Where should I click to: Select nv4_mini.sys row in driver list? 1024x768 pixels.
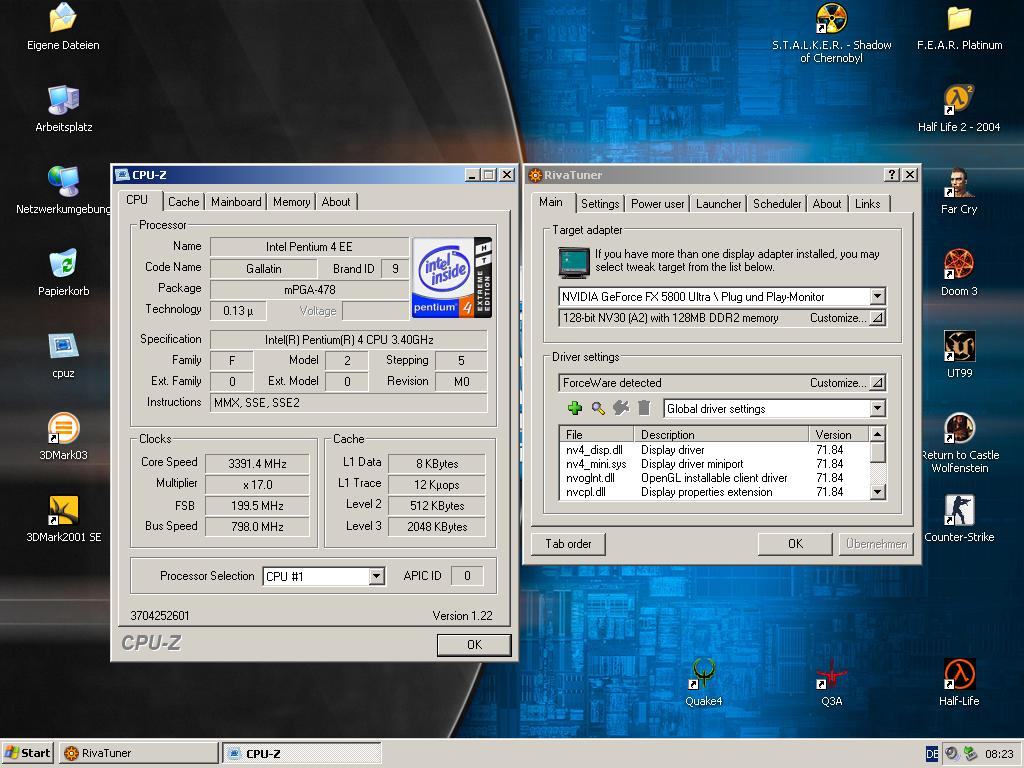pos(714,464)
